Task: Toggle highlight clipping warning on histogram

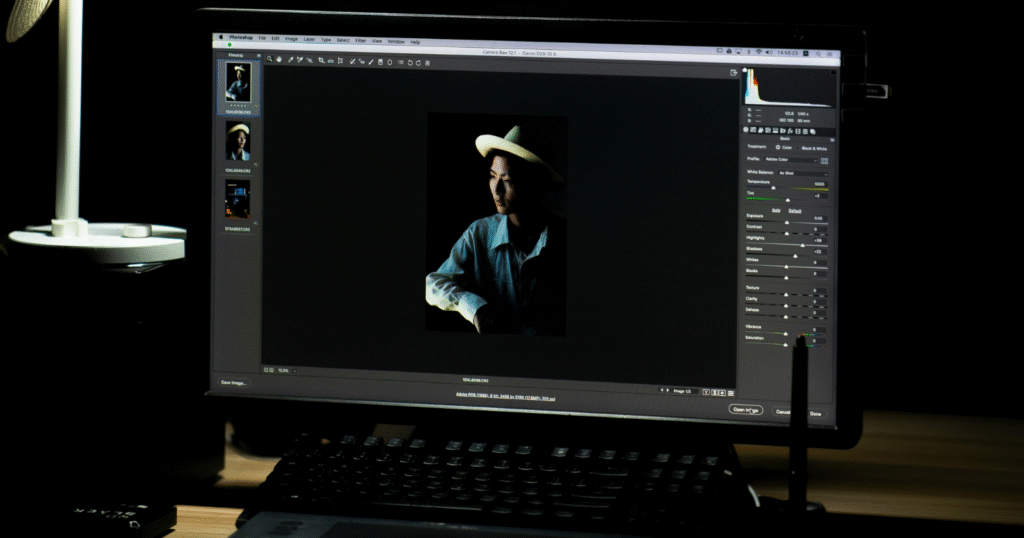Action: coord(833,72)
